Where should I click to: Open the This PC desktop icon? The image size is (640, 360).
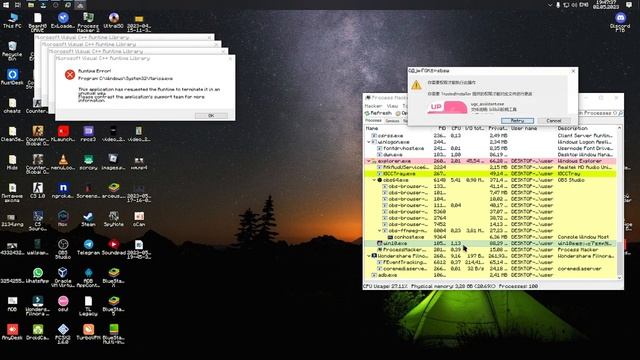[x=12, y=20]
